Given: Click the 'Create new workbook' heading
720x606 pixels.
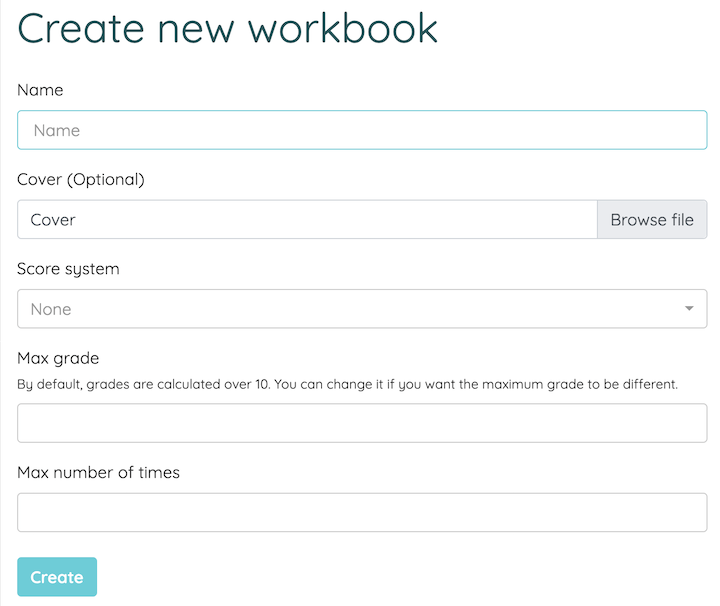Looking at the screenshot, I should tap(227, 28).
